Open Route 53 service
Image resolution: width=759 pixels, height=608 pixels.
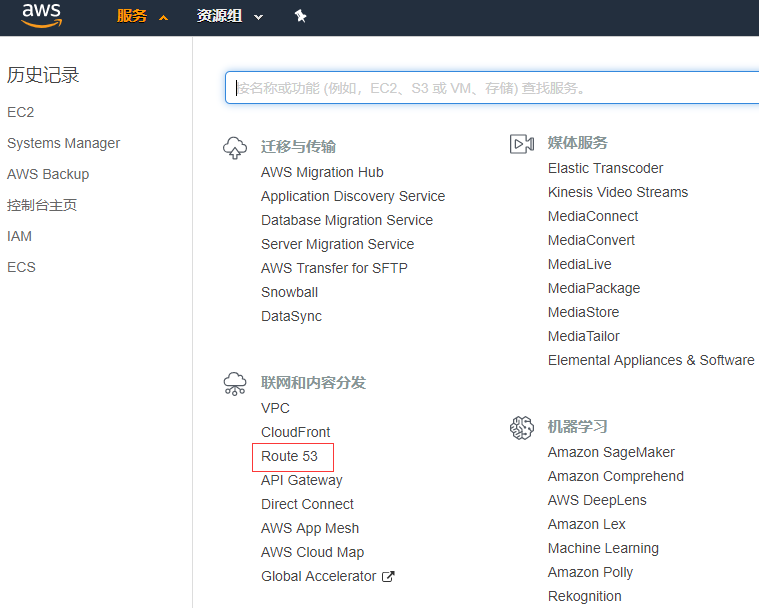[290, 456]
